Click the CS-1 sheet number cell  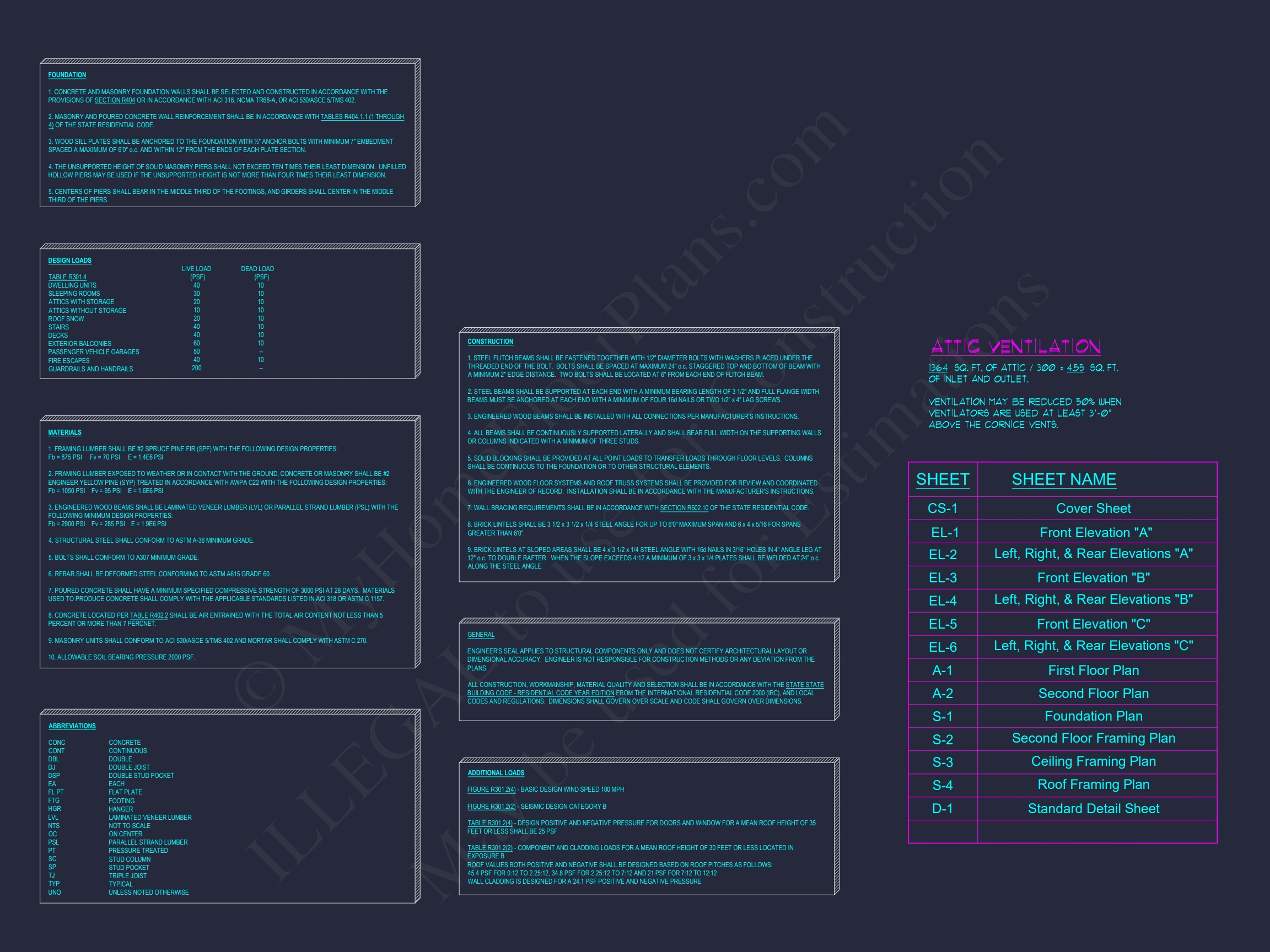943,509
